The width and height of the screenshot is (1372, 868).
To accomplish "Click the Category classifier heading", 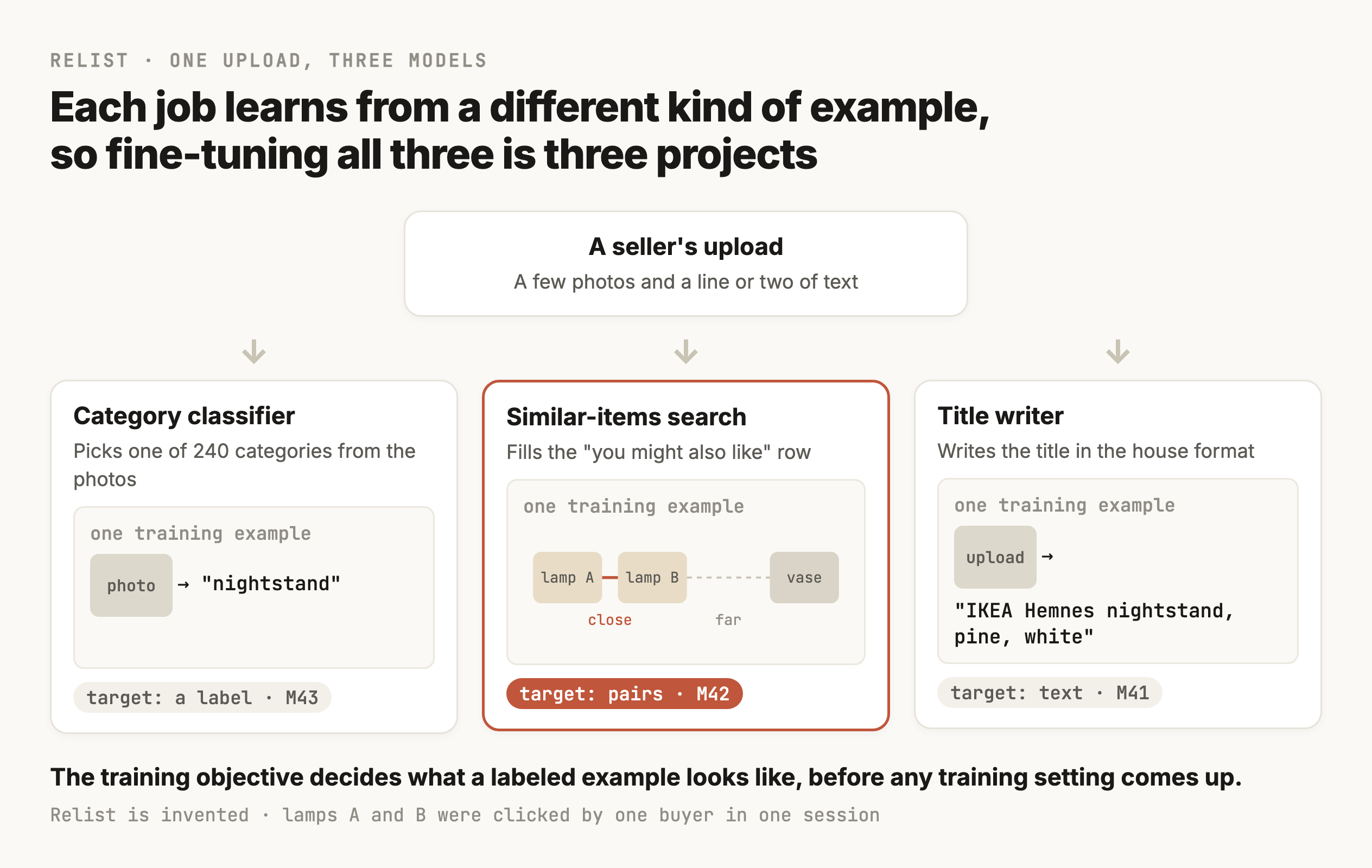I will pyautogui.click(x=184, y=415).
